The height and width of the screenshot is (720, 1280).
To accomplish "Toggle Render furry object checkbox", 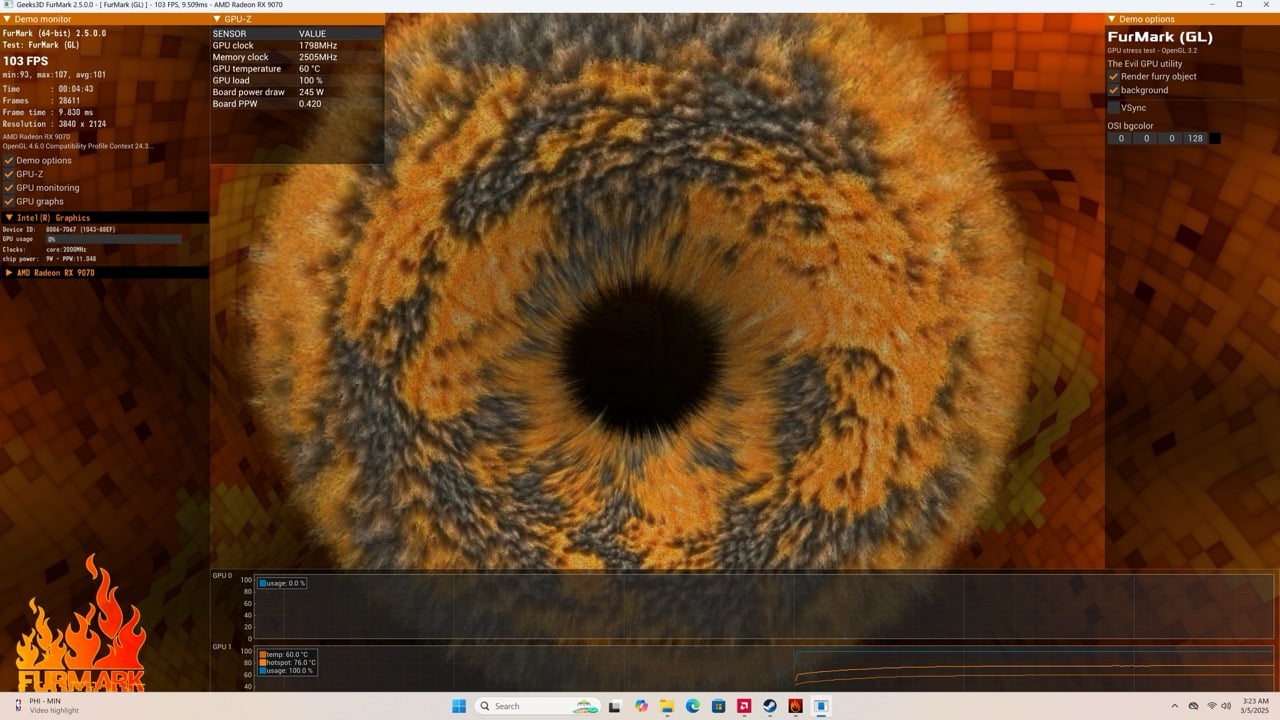I will pos(1113,76).
